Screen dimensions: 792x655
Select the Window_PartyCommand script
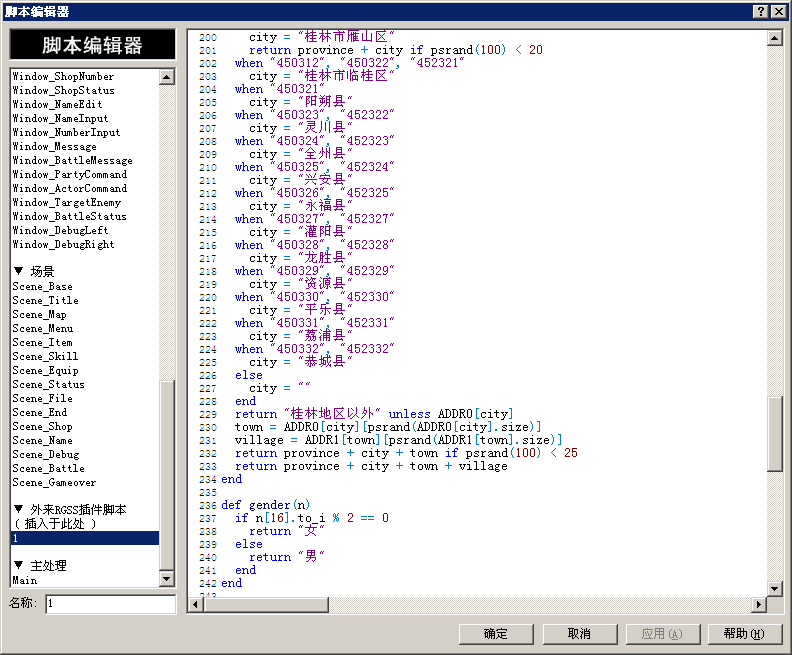[x=85, y=175]
